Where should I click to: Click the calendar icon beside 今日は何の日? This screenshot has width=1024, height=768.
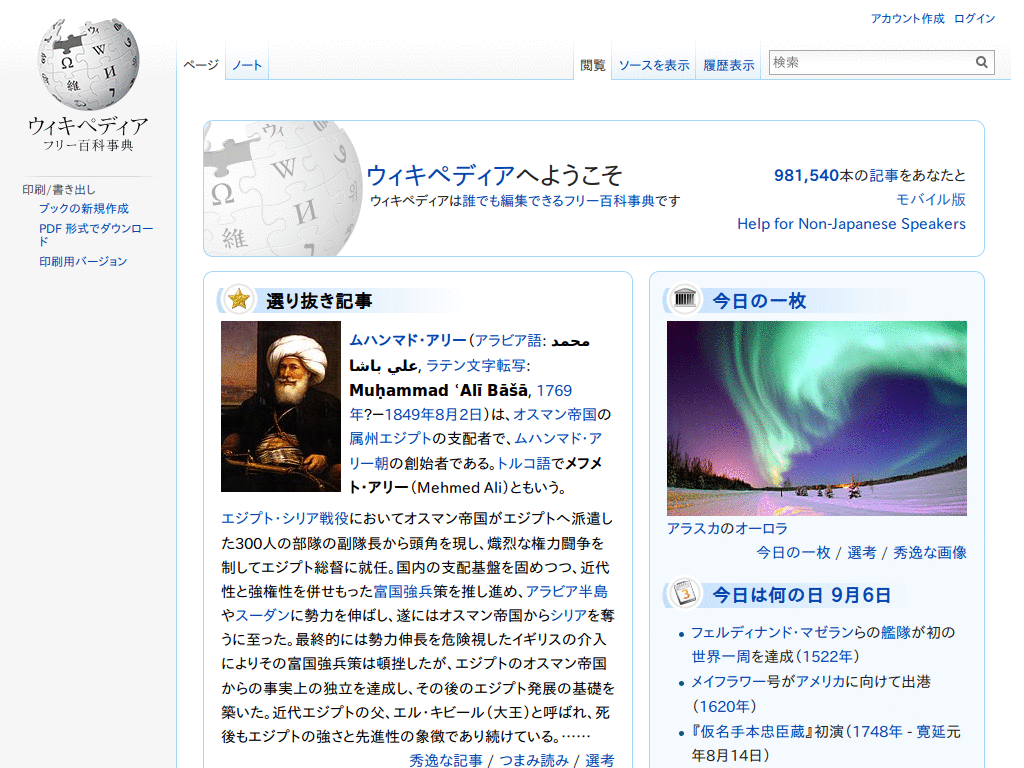(684, 594)
